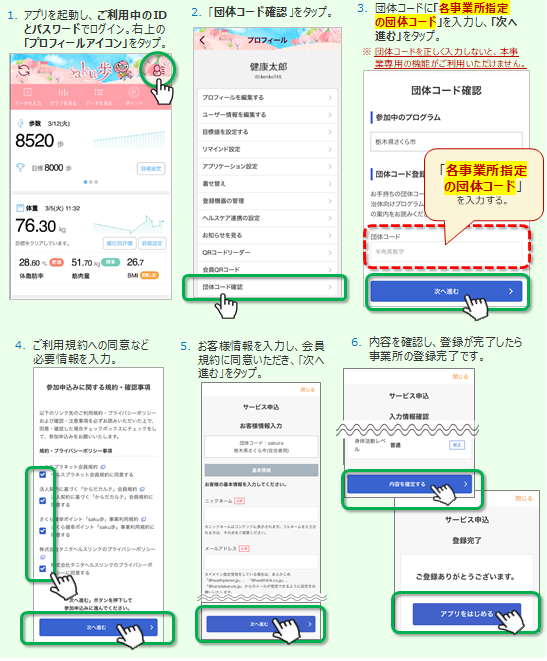Tap 団体コード：sakura info box

261,446
